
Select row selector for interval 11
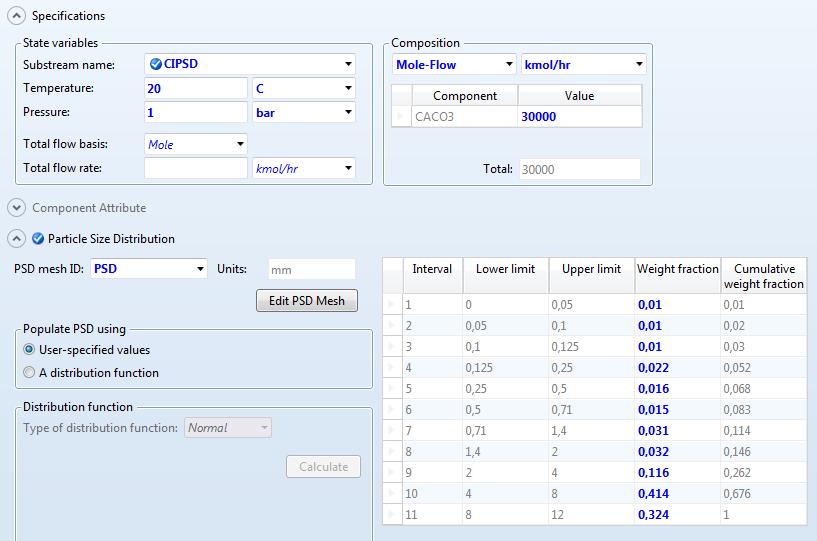(392, 514)
